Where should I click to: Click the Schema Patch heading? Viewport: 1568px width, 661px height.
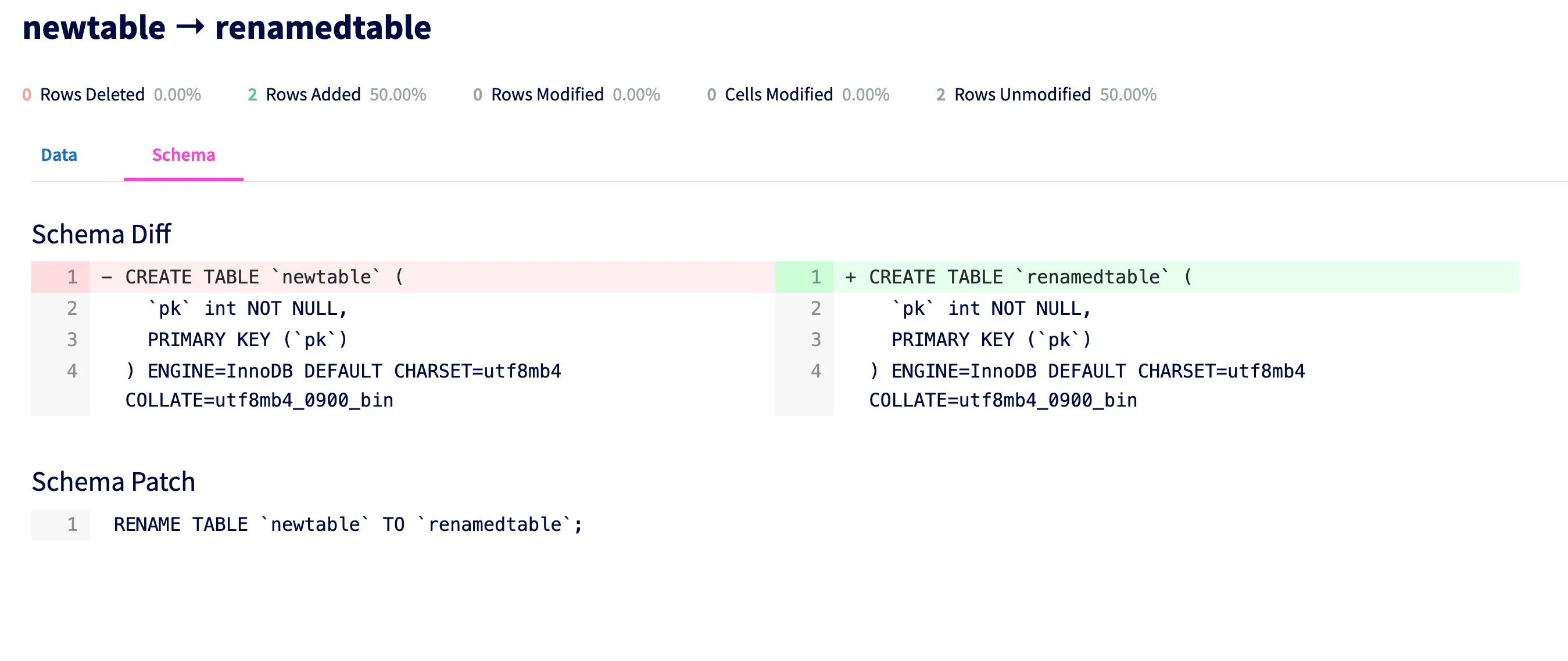click(x=113, y=482)
